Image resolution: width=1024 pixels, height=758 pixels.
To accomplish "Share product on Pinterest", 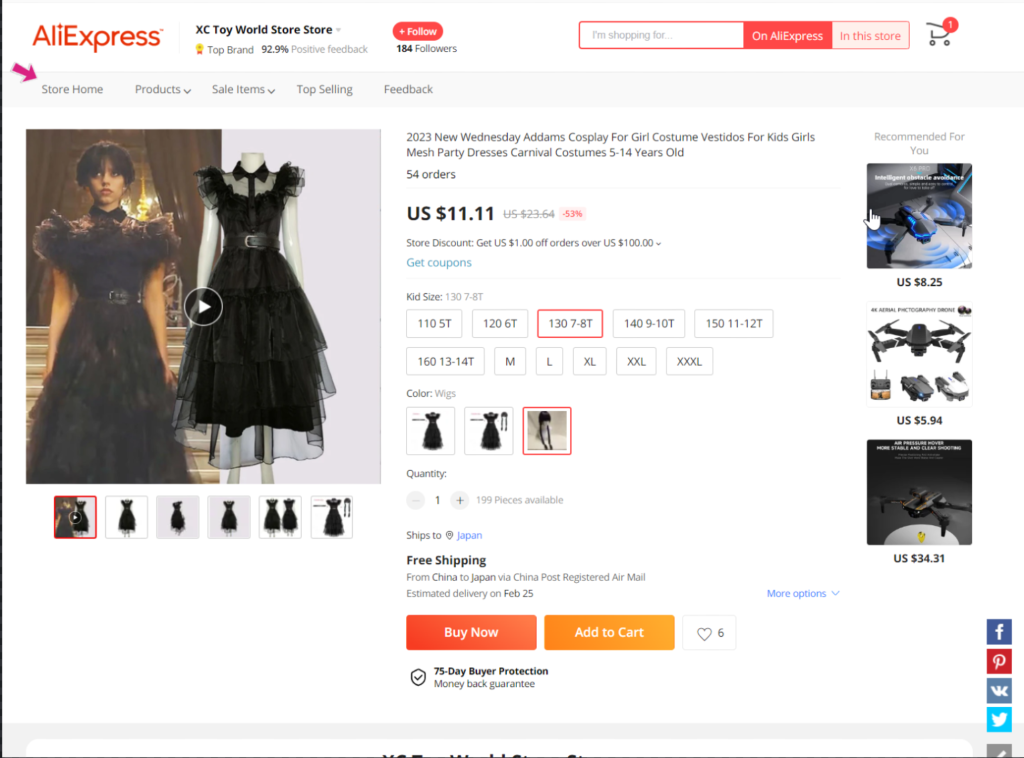I will pyautogui.click(x=999, y=661).
